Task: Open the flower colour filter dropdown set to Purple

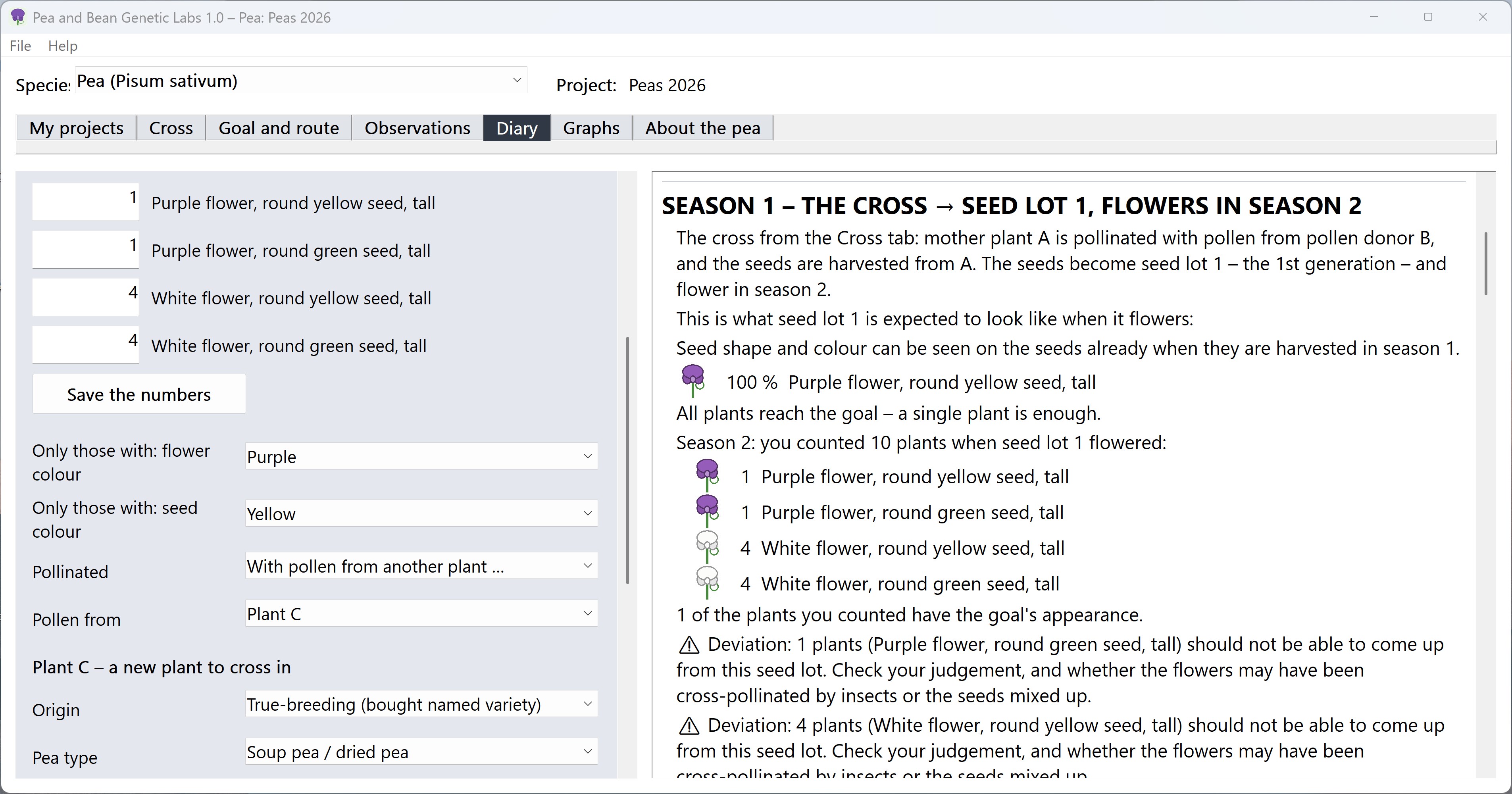Action: [x=421, y=457]
